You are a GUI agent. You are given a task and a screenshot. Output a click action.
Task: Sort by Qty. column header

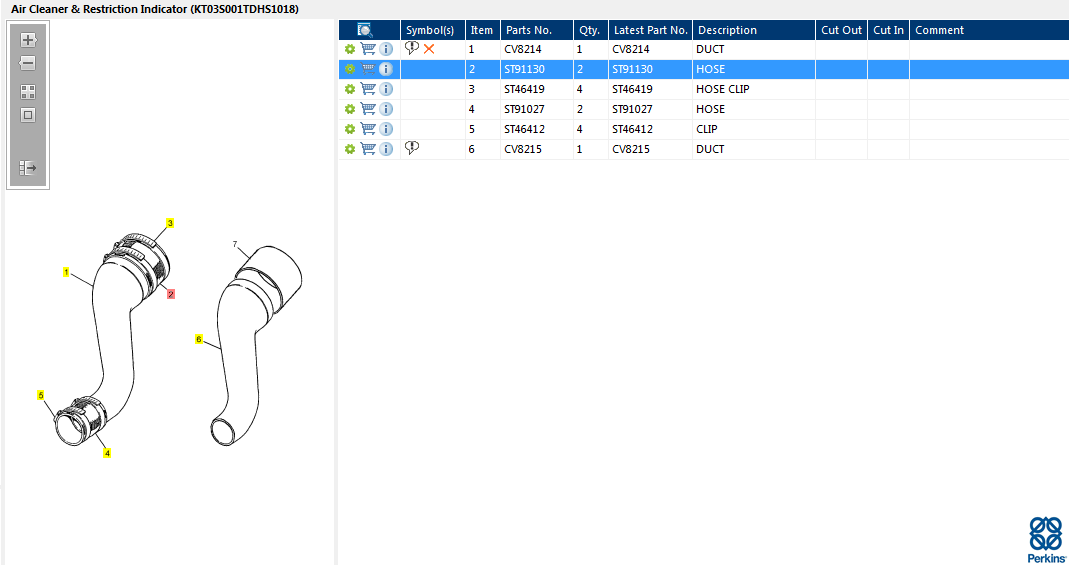point(589,30)
